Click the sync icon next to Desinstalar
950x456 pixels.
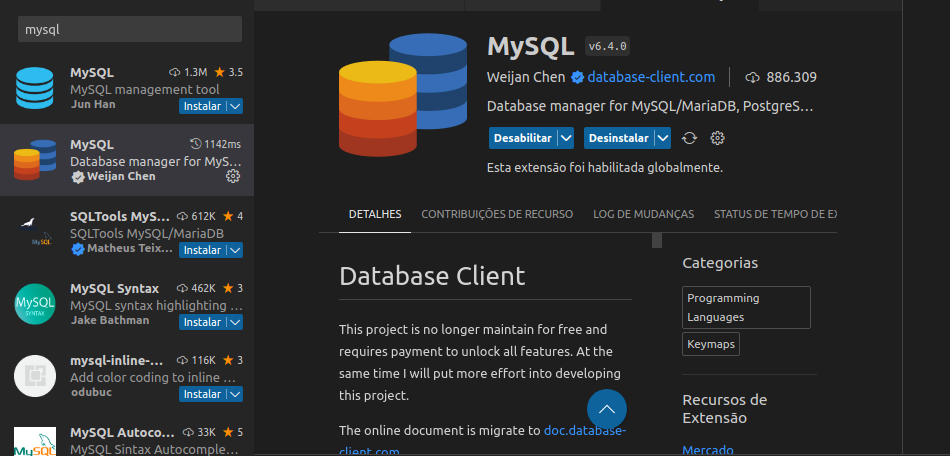pos(689,138)
